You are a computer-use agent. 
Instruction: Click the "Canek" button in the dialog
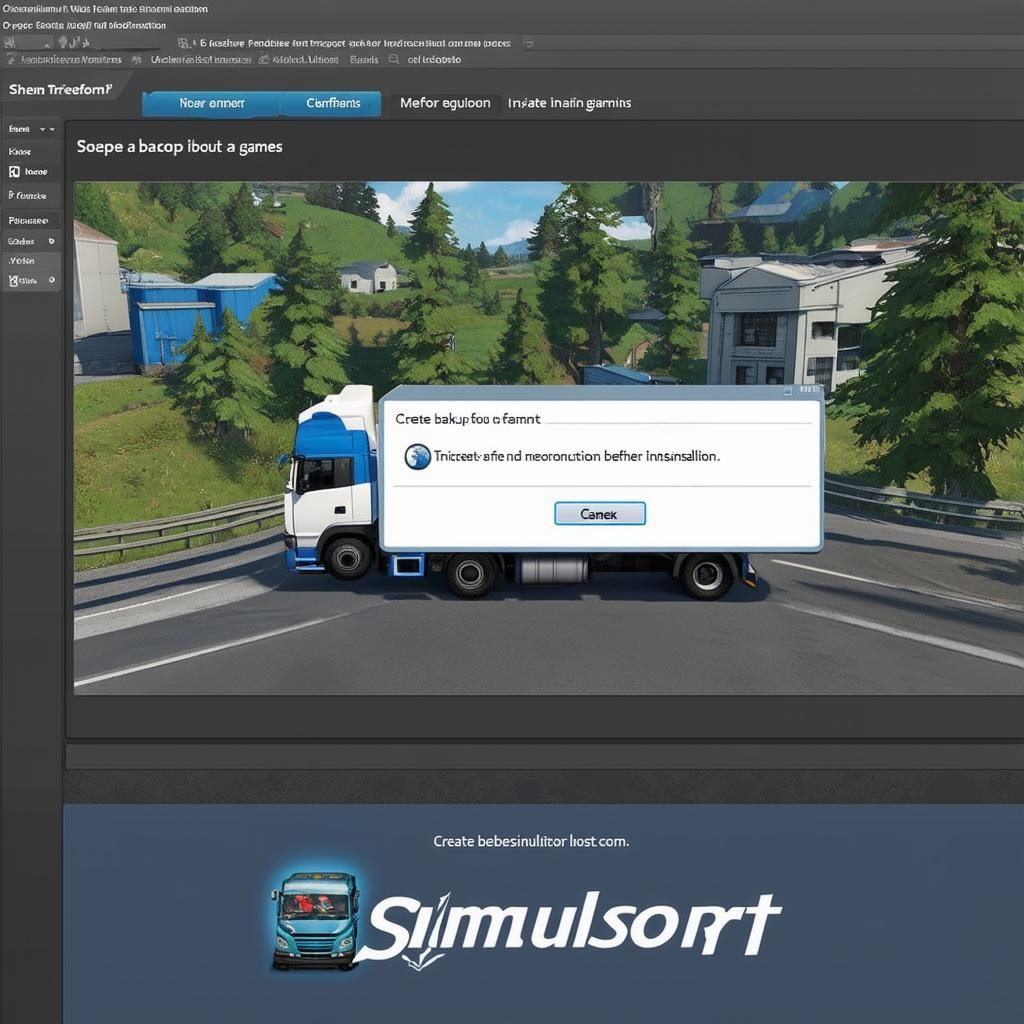click(599, 514)
